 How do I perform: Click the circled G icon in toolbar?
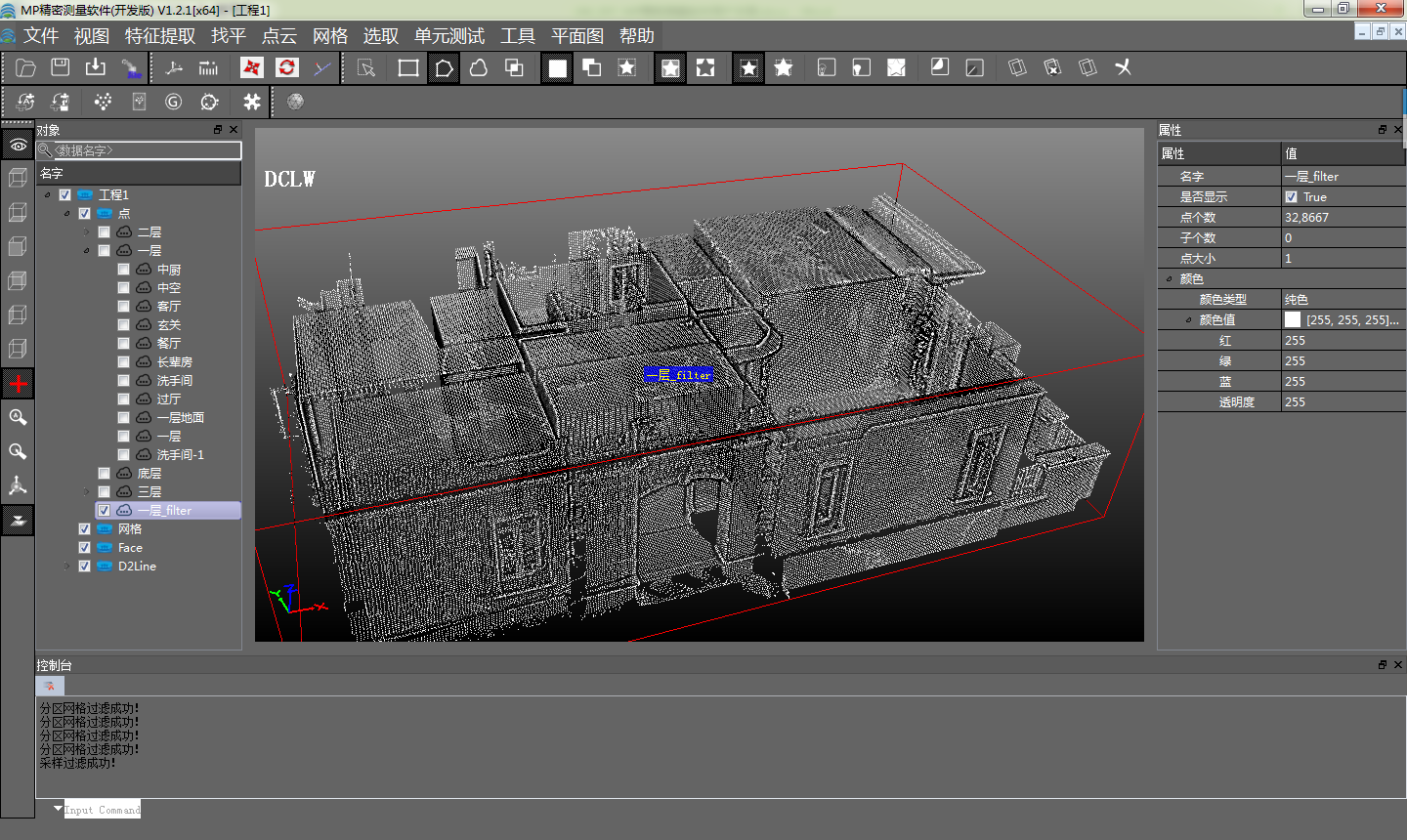tap(174, 102)
